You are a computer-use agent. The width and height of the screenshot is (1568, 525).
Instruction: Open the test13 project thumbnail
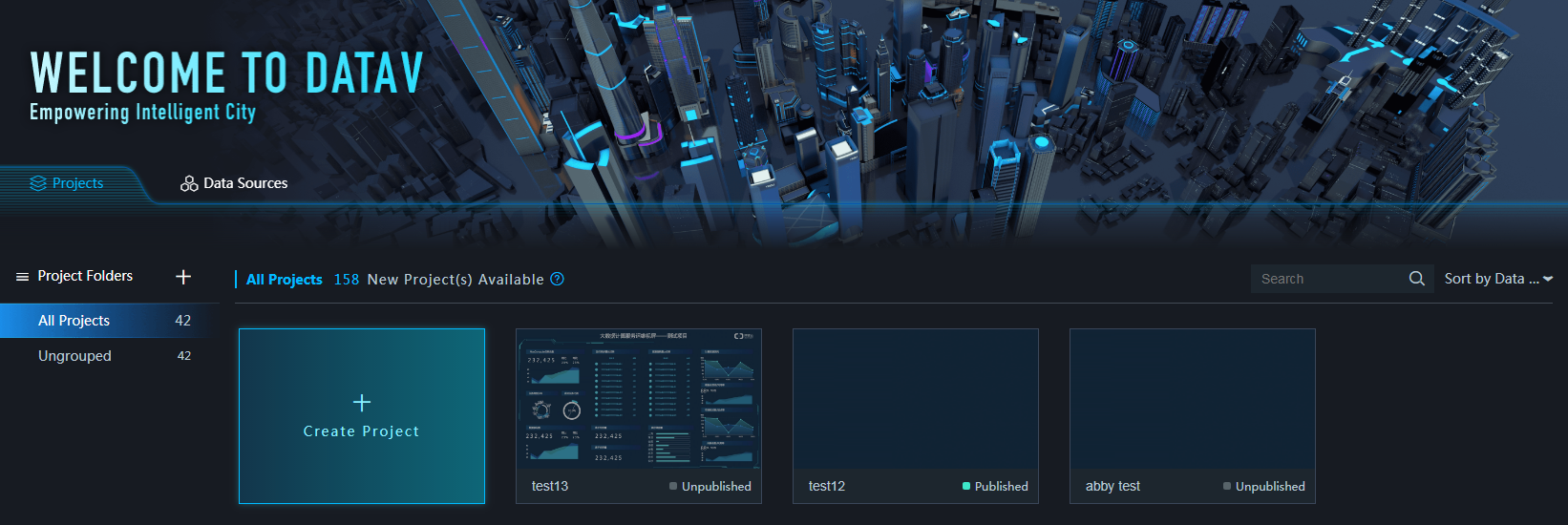pyautogui.click(x=639, y=399)
